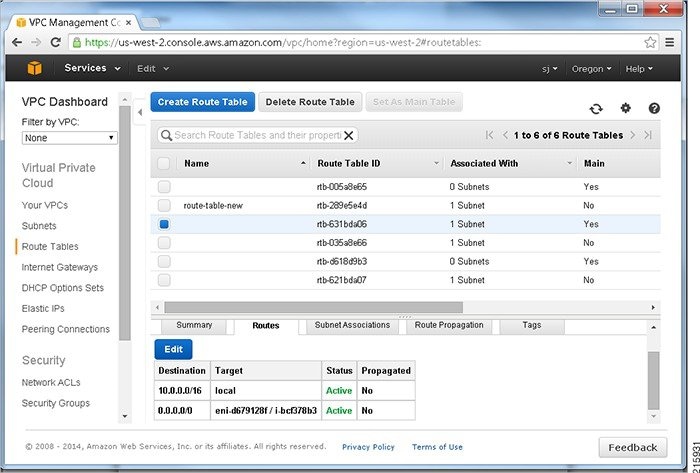Click the Feedback button
Image resolution: width=700 pixels, height=473 pixels.
633,448
